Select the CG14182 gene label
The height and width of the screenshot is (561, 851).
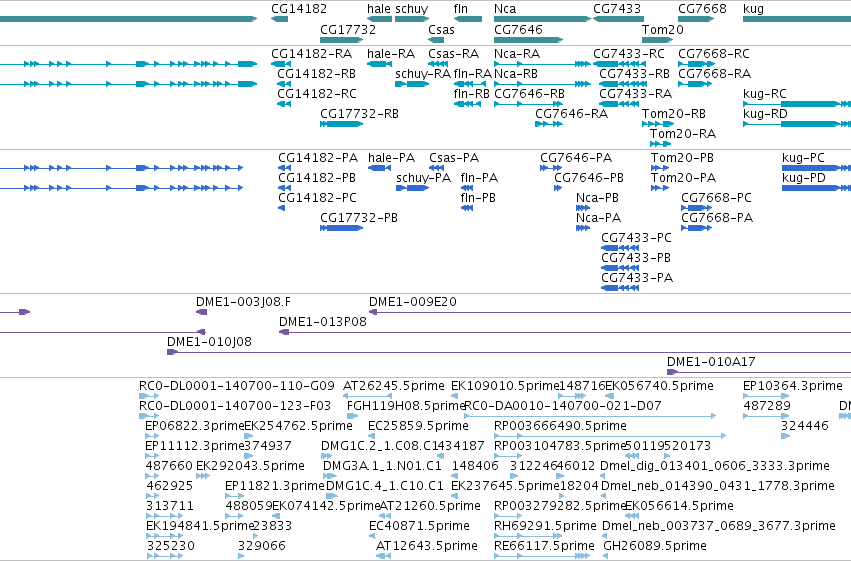point(299,9)
